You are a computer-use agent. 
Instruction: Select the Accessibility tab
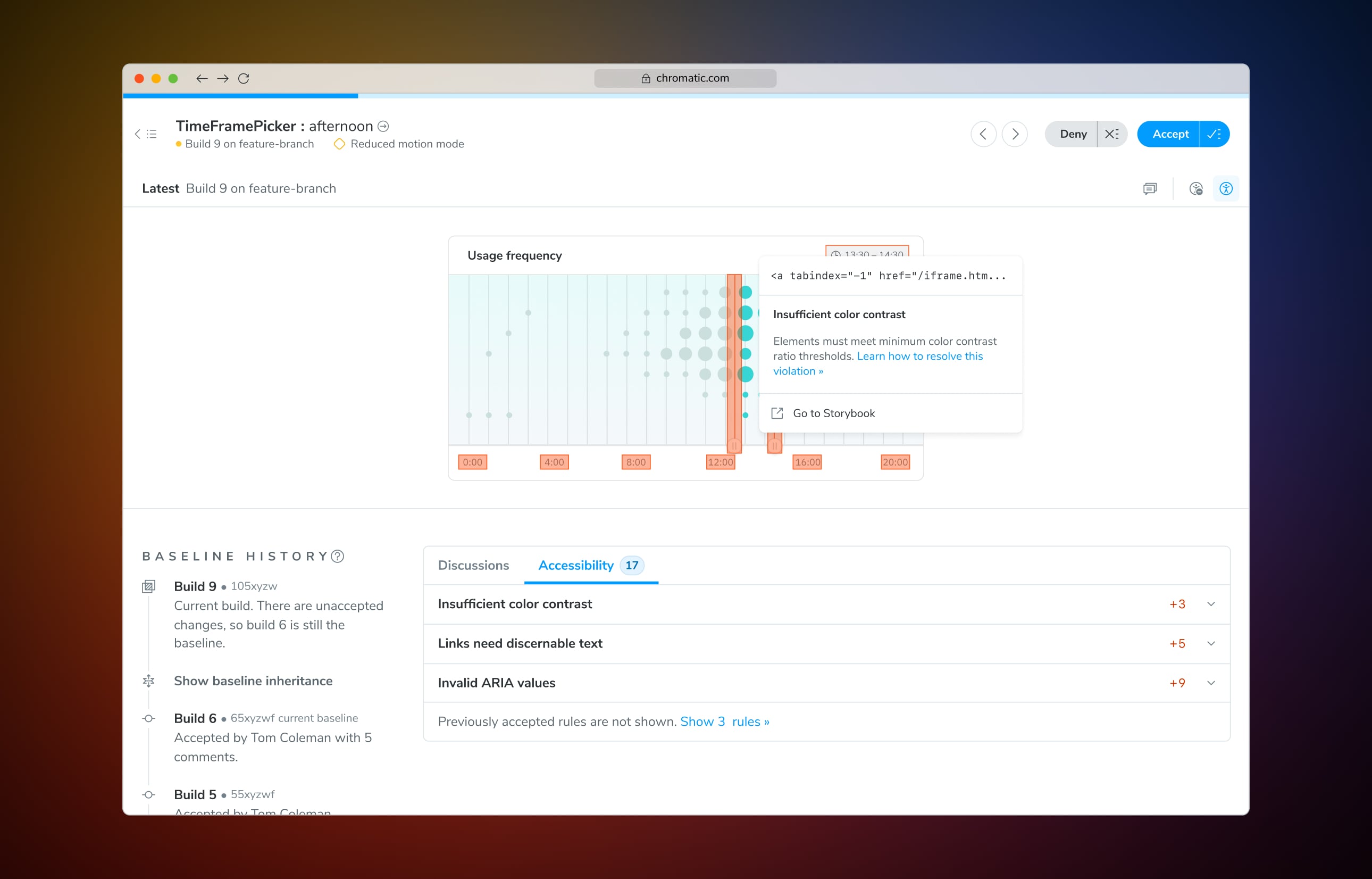tap(576, 565)
